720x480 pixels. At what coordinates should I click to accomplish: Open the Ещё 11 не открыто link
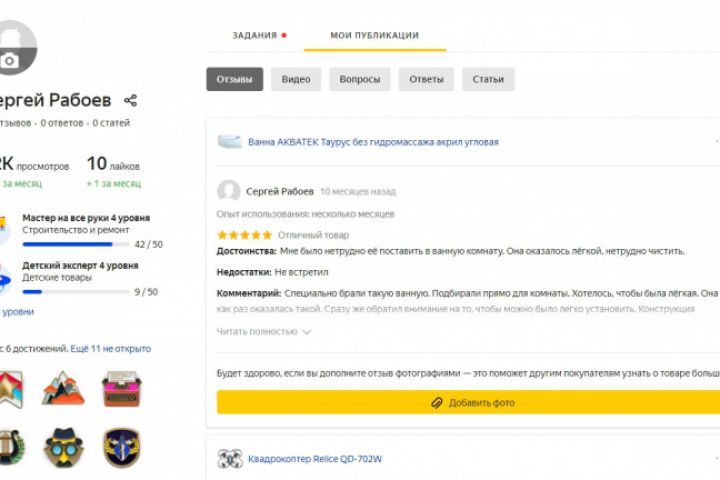[111, 349]
